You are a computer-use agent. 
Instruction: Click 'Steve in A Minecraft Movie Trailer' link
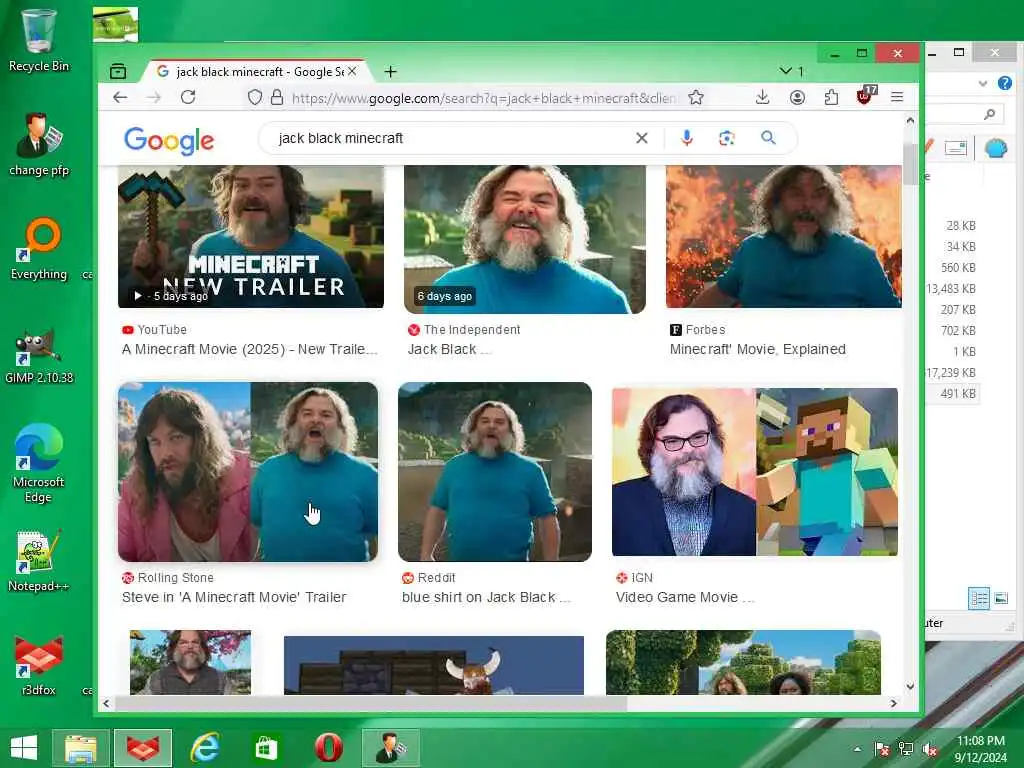pyautogui.click(x=234, y=597)
